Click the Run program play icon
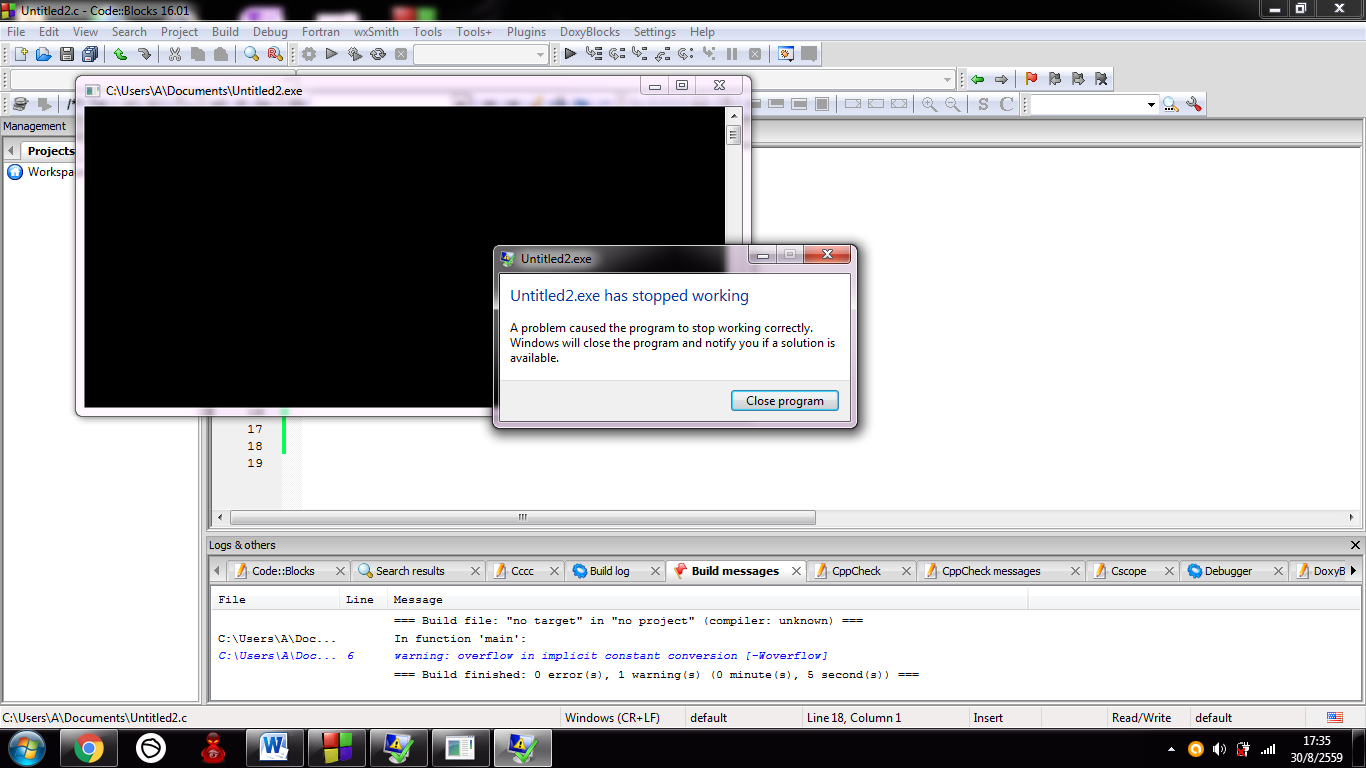 point(332,54)
